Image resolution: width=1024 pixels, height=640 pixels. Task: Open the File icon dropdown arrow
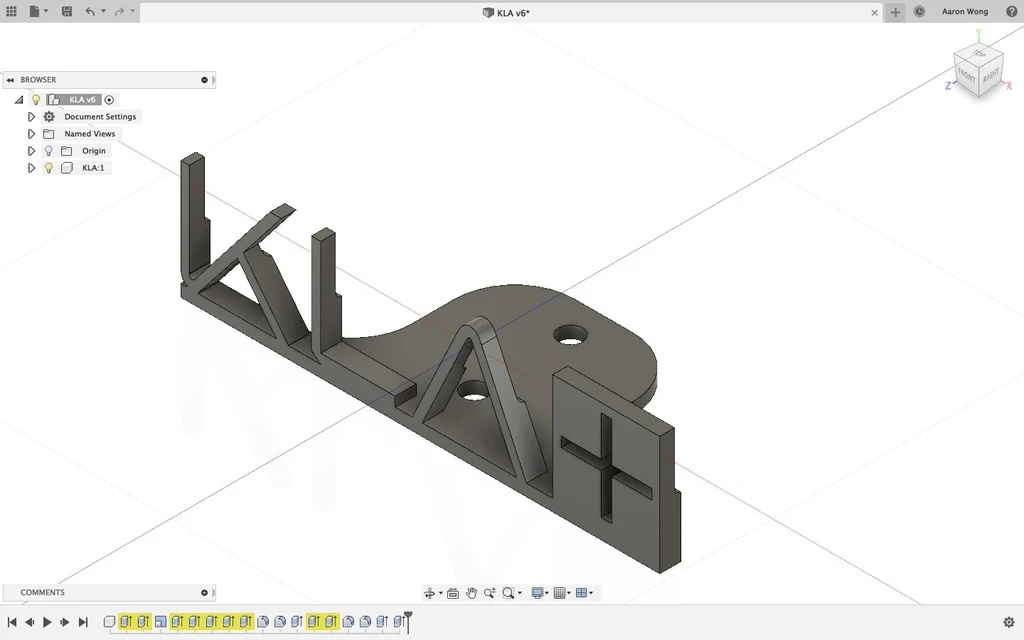46,11
